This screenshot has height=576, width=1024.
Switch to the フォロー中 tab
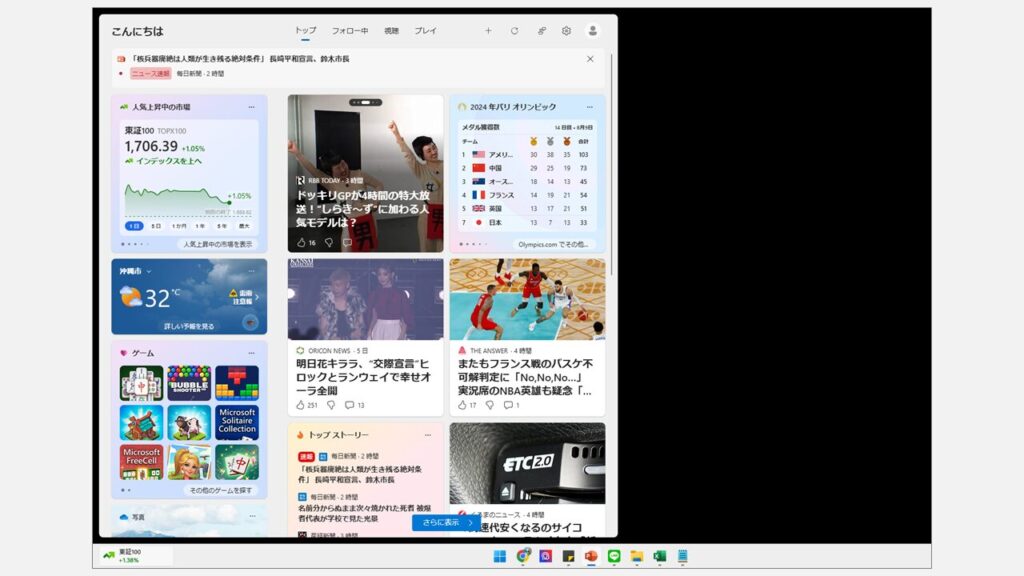(350, 31)
